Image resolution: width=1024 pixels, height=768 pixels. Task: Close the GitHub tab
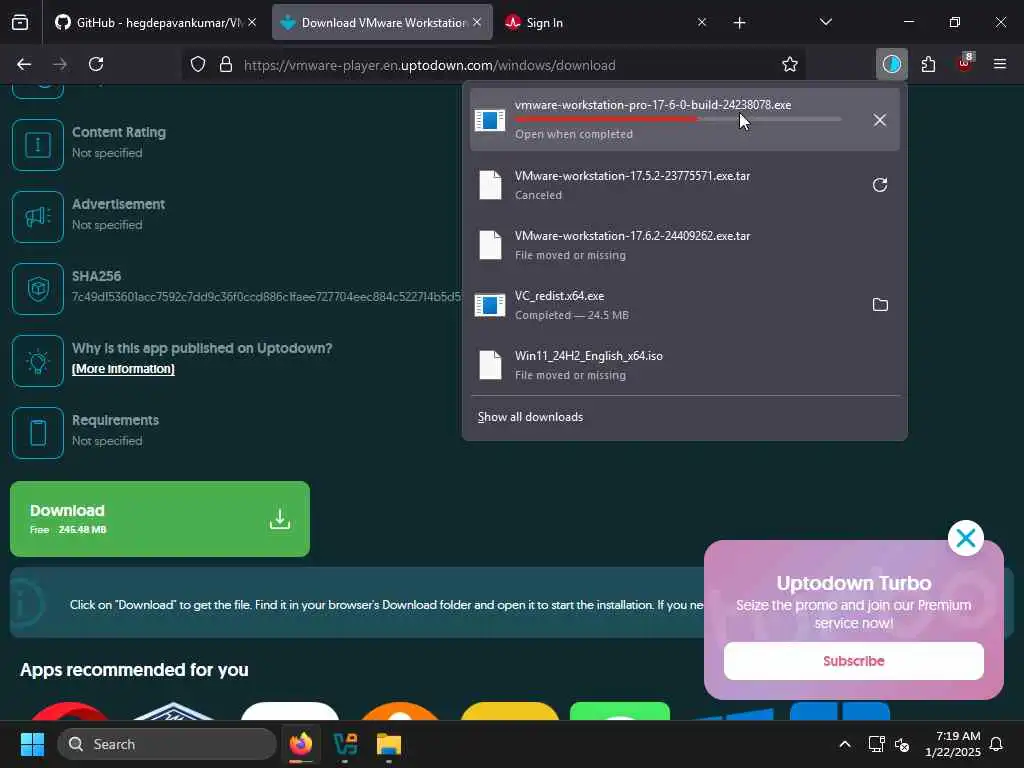pyautogui.click(x=252, y=22)
